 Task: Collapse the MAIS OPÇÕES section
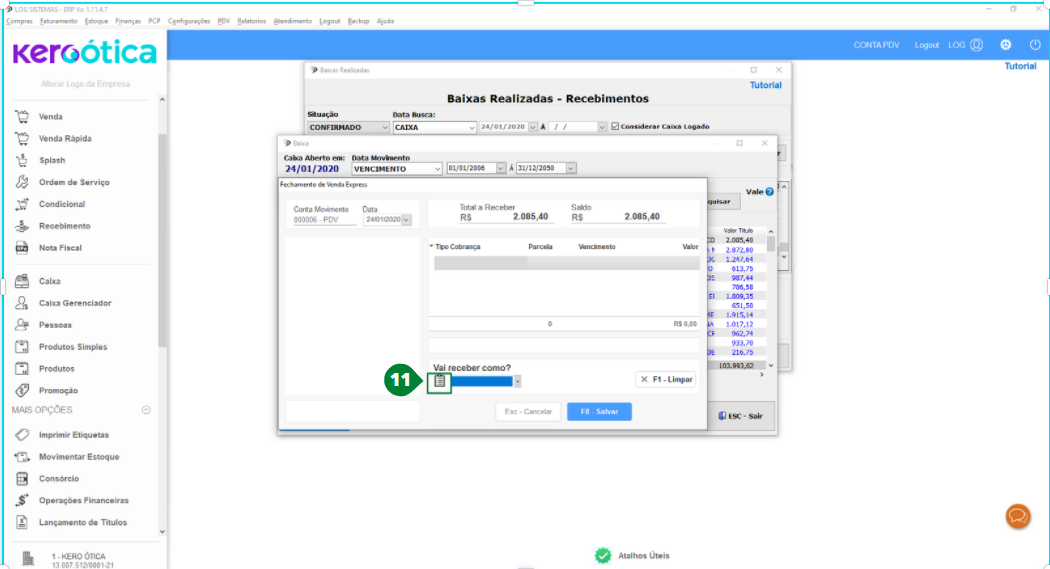tap(146, 410)
